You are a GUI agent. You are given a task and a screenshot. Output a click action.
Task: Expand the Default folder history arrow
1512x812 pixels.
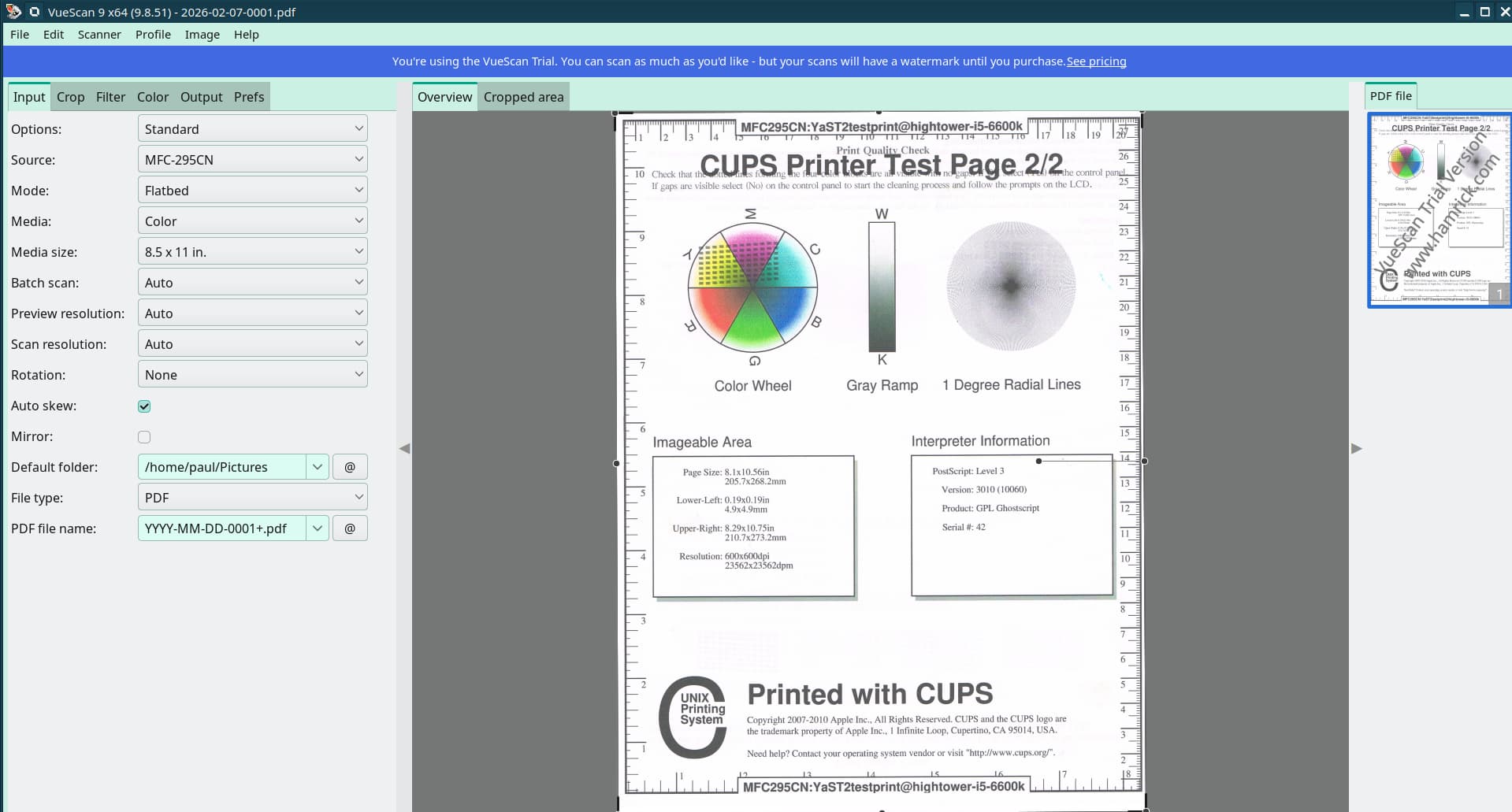click(317, 467)
